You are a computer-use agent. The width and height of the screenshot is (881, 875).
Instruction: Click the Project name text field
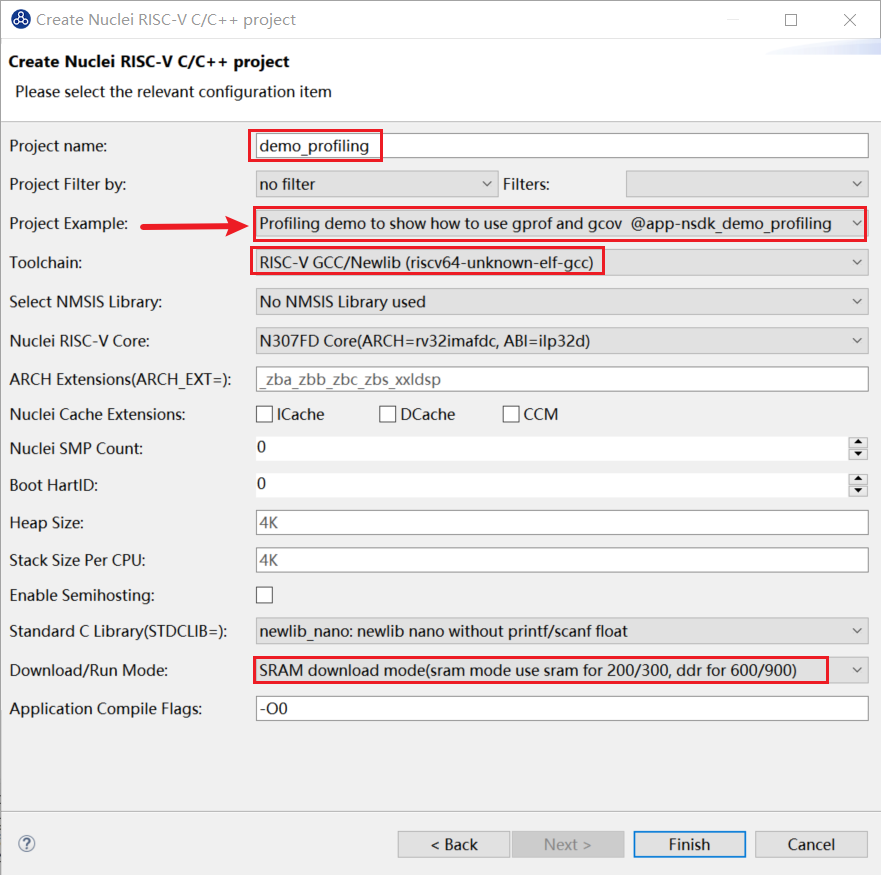pos(560,145)
